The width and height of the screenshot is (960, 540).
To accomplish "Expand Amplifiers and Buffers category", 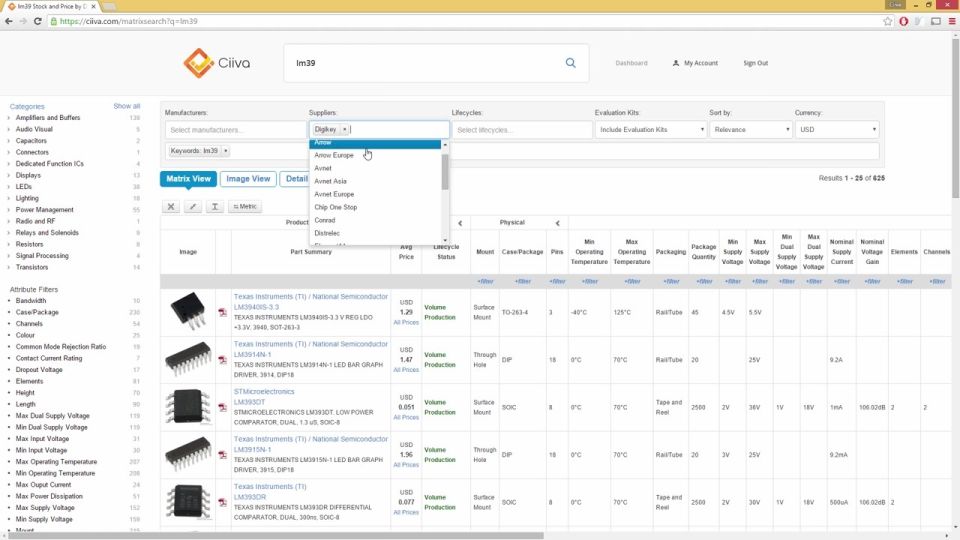I will point(48,118).
